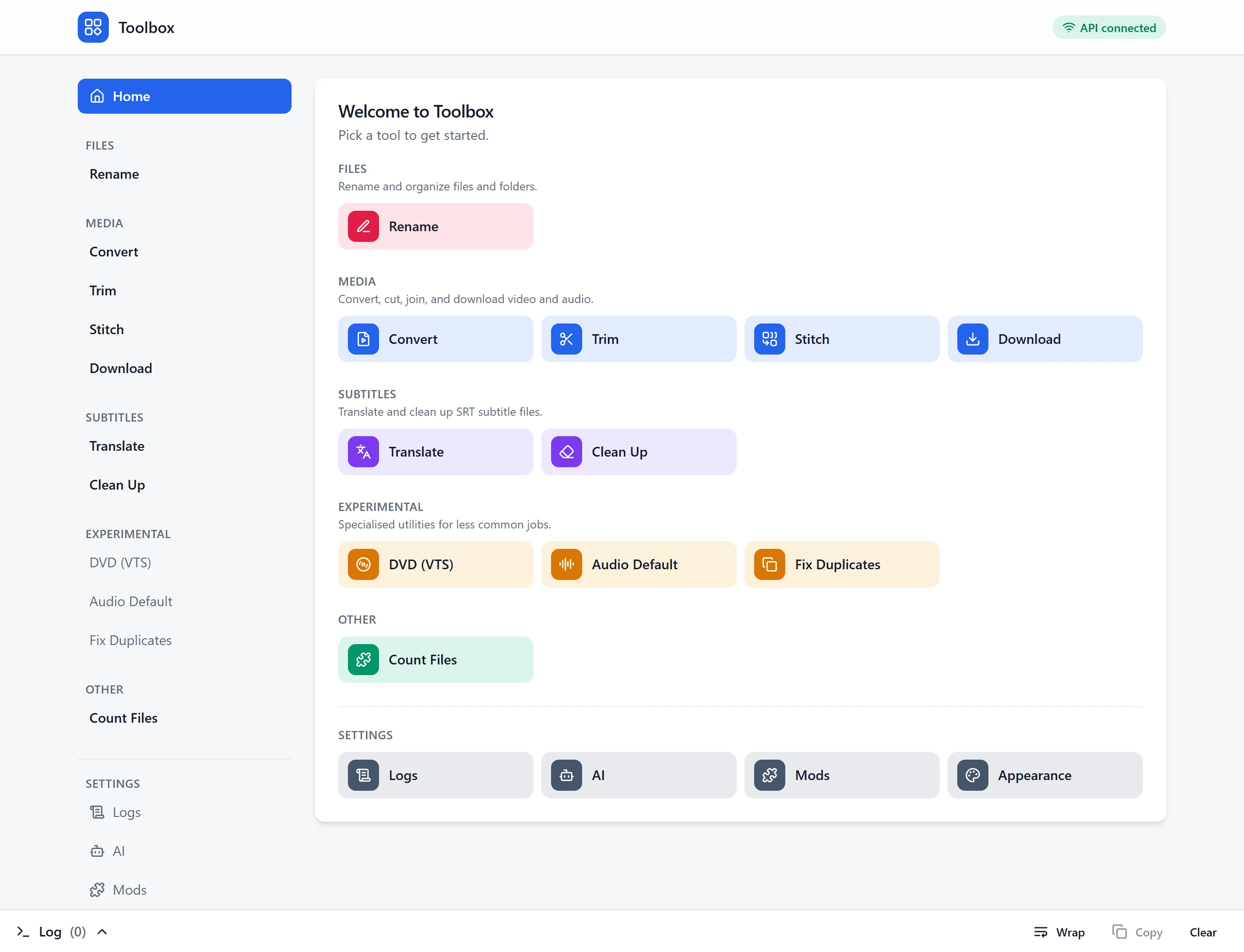This screenshot has width=1244, height=952.
Task: Toggle Wrap in the log bar
Action: (x=1058, y=932)
